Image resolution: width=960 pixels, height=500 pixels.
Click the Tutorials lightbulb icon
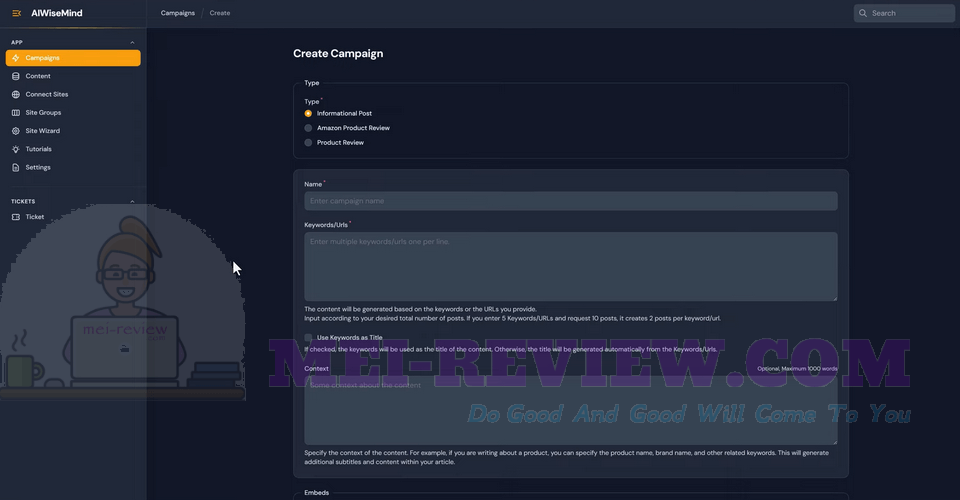16,149
